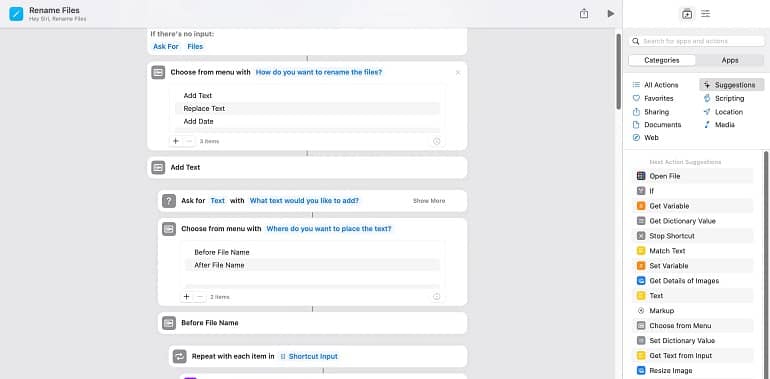Select the Scripting category

point(724,98)
